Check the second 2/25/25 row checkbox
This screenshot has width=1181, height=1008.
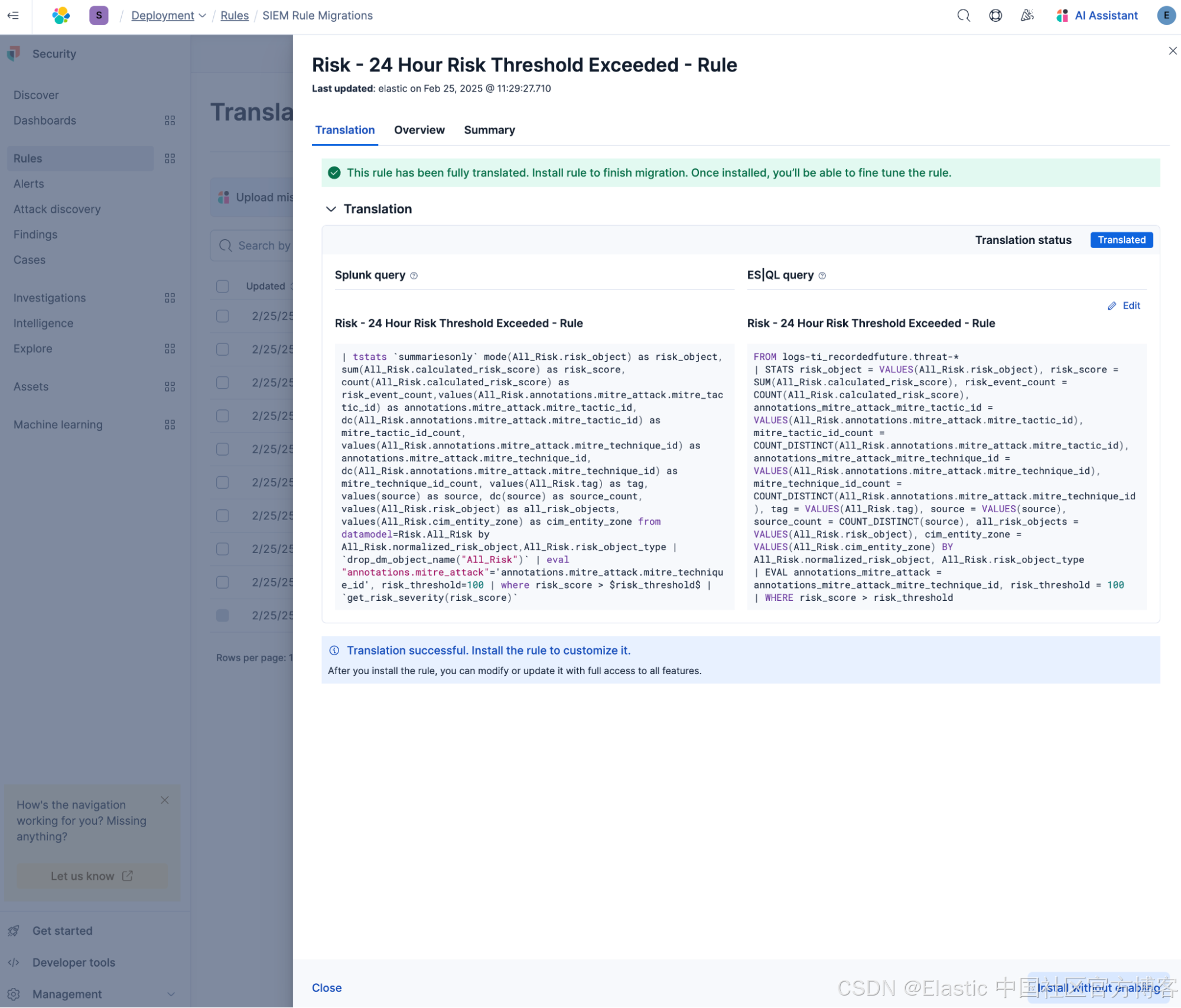pyautogui.click(x=222, y=349)
